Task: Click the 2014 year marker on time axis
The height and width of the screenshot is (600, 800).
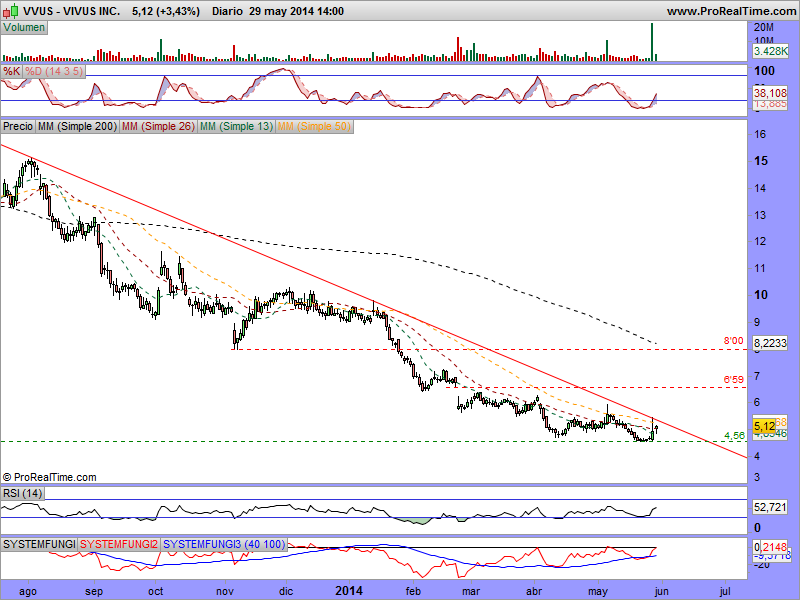Action: tap(349, 591)
